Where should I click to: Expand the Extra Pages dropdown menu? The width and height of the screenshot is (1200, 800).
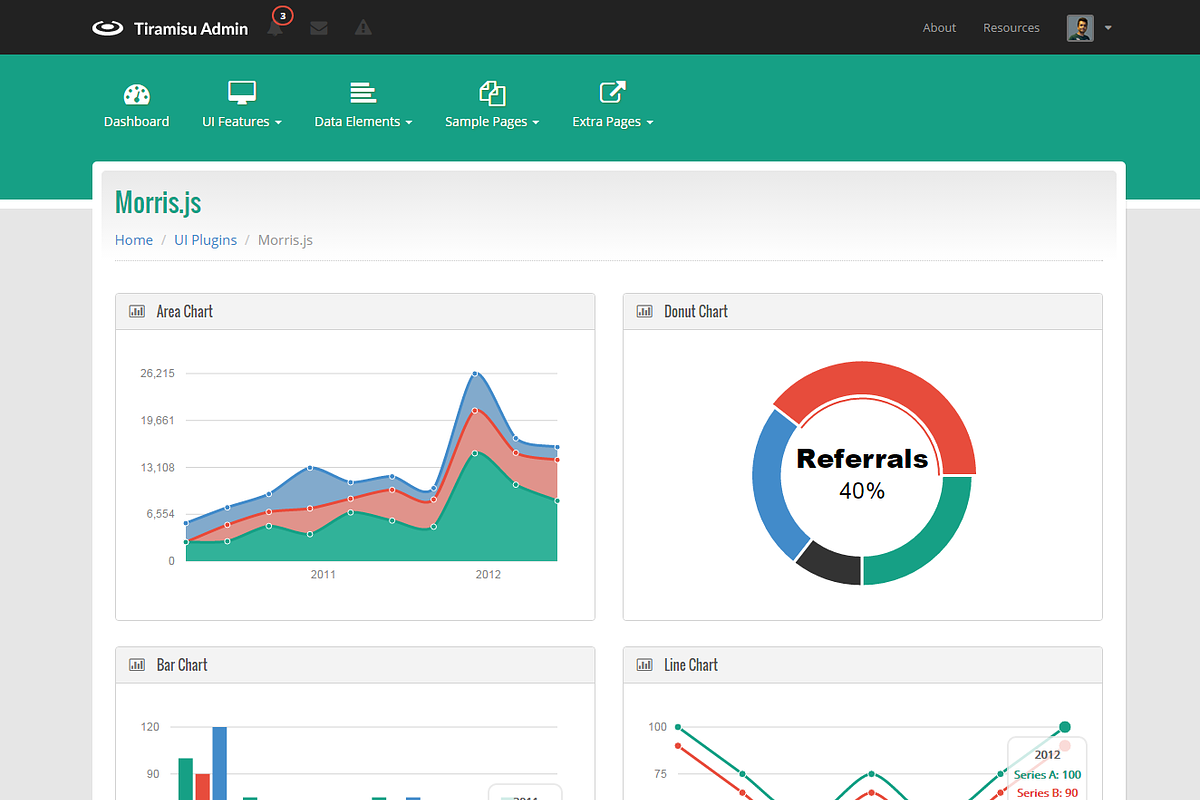tap(612, 122)
